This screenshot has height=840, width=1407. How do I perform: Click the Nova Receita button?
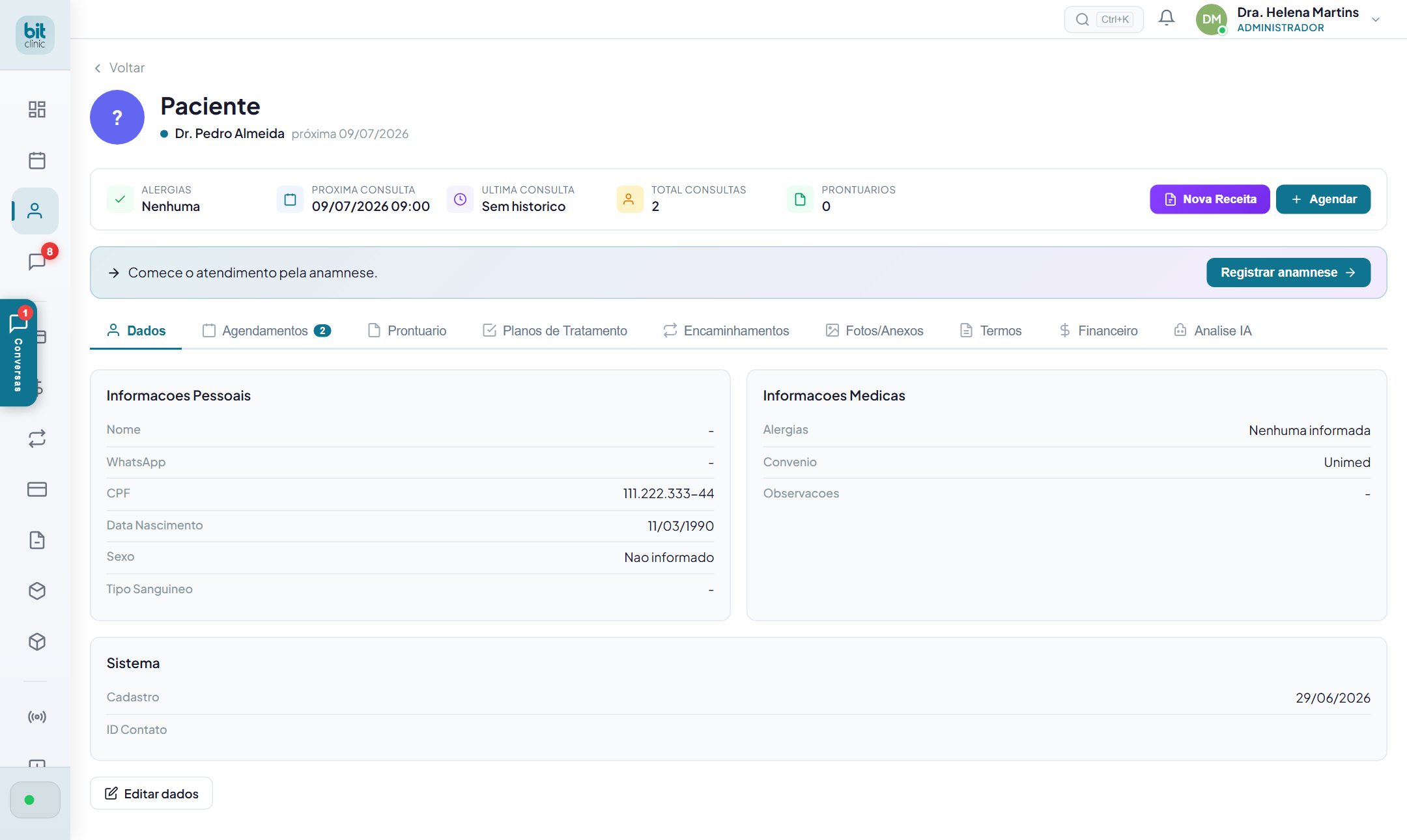pyautogui.click(x=1210, y=199)
